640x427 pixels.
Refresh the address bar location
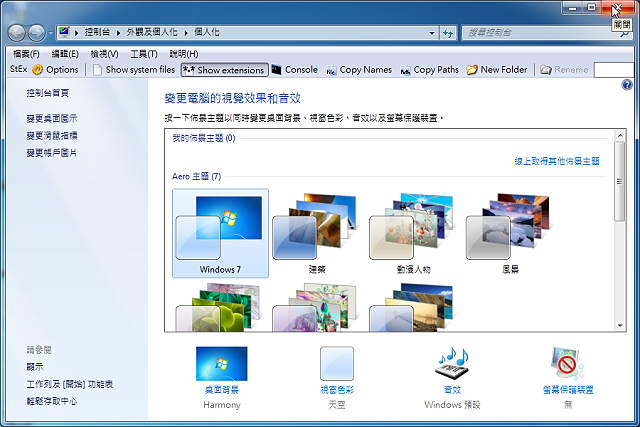(448, 33)
